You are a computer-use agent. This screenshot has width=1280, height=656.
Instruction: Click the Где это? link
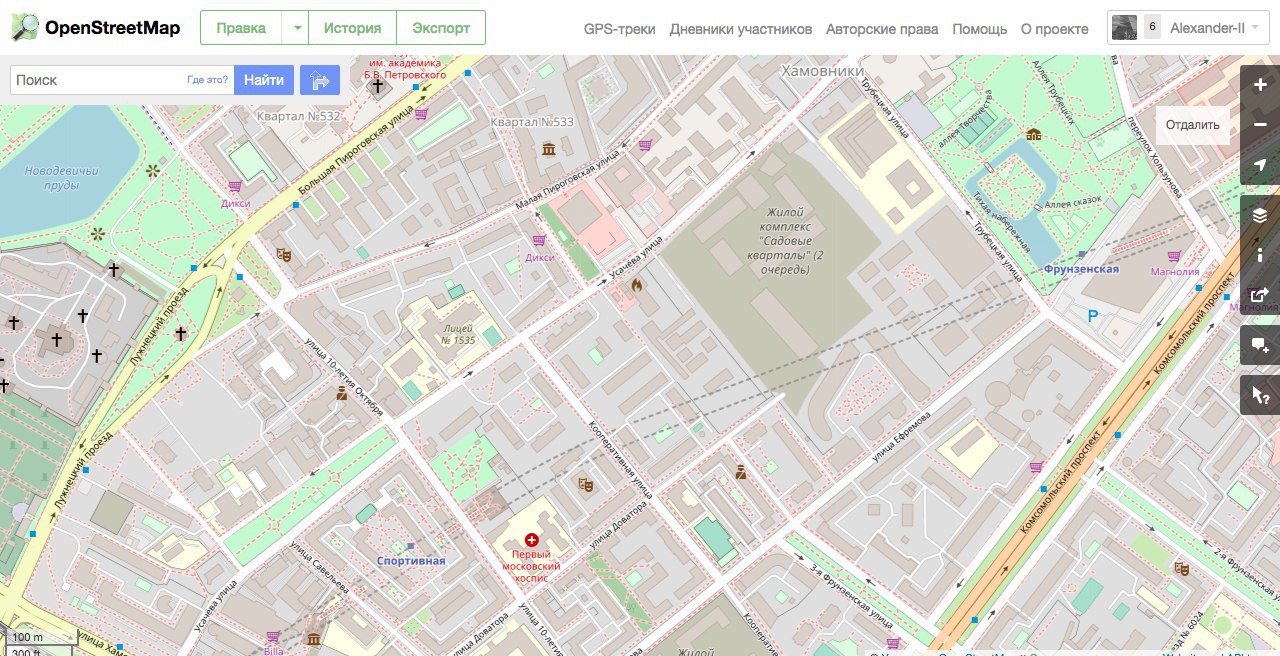pos(207,80)
